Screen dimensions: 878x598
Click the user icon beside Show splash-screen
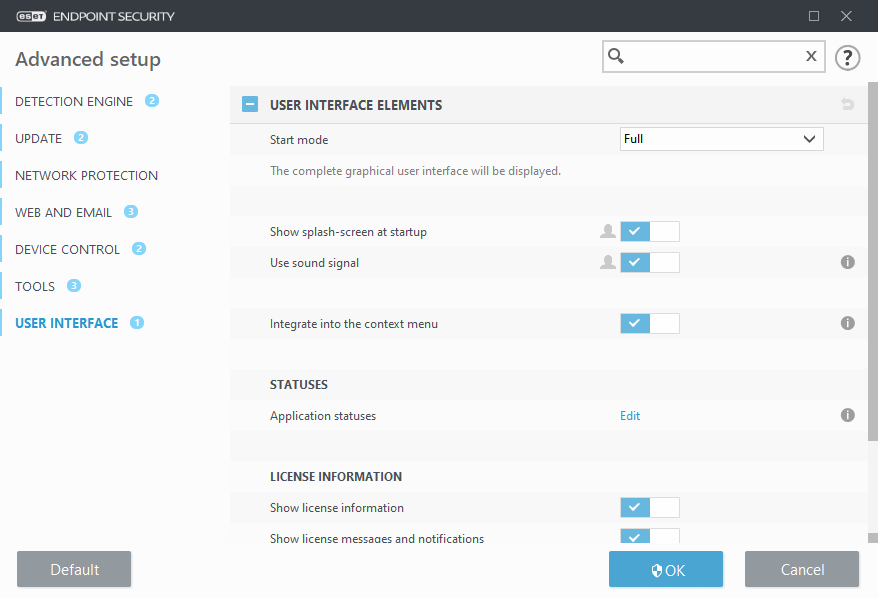[x=607, y=231]
